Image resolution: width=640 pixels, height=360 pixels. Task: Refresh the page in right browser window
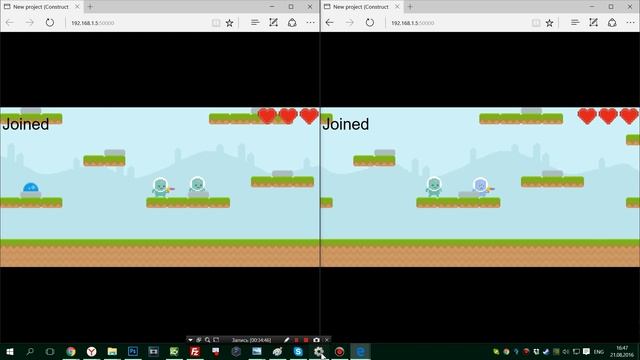pos(370,23)
